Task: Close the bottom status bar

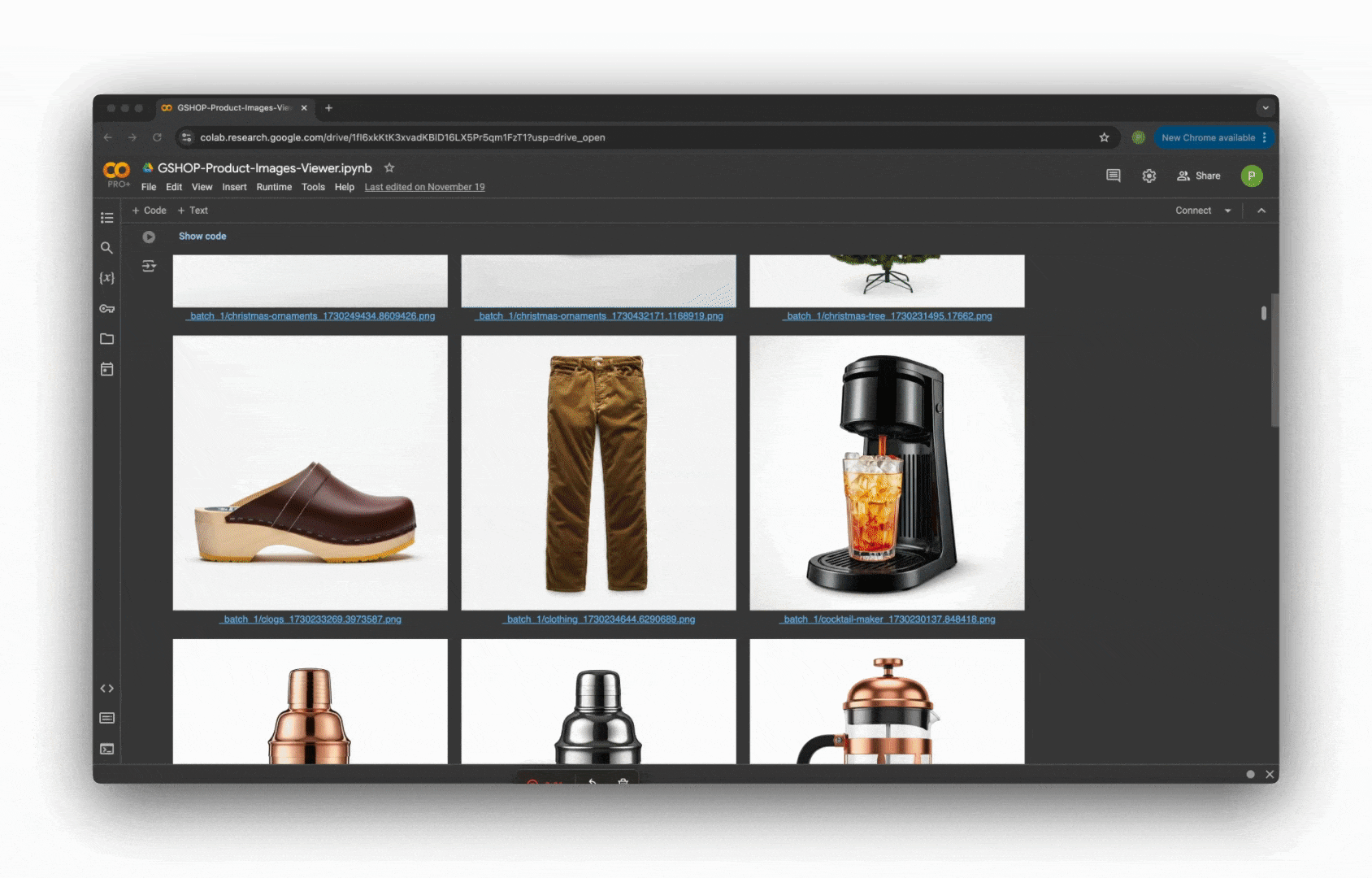Action: click(x=1270, y=774)
